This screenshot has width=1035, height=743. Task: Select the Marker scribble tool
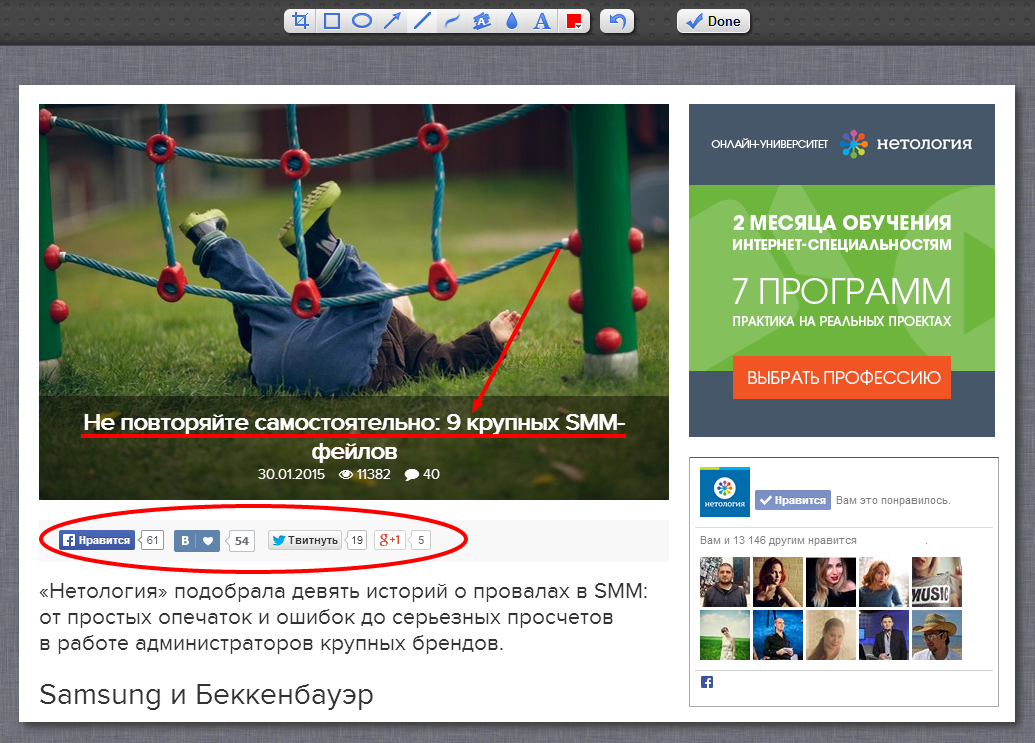click(482, 20)
